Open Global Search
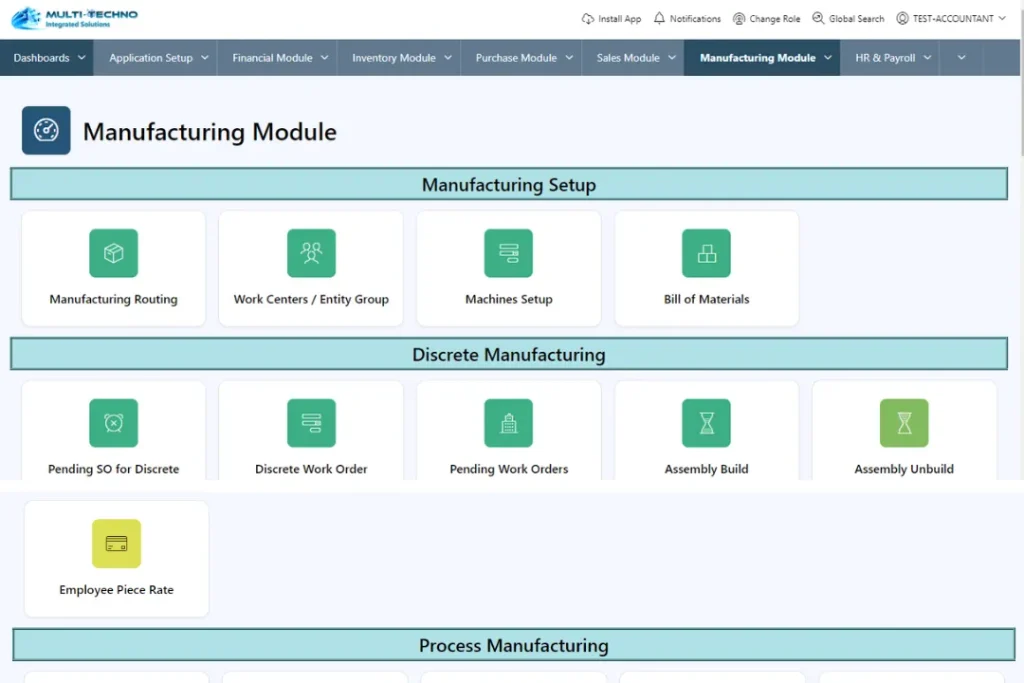This screenshot has width=1024, height=683. [848, 19]
